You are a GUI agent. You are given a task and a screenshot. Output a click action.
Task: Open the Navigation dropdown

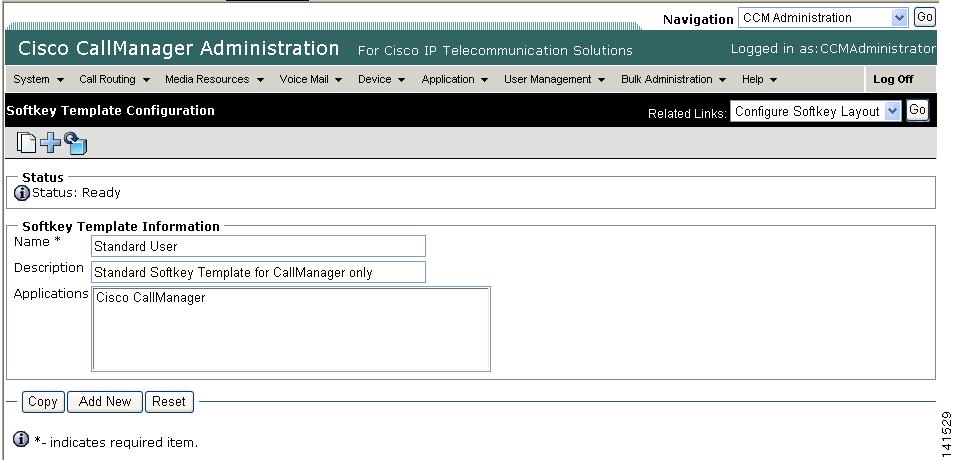(x=823, y=18)
